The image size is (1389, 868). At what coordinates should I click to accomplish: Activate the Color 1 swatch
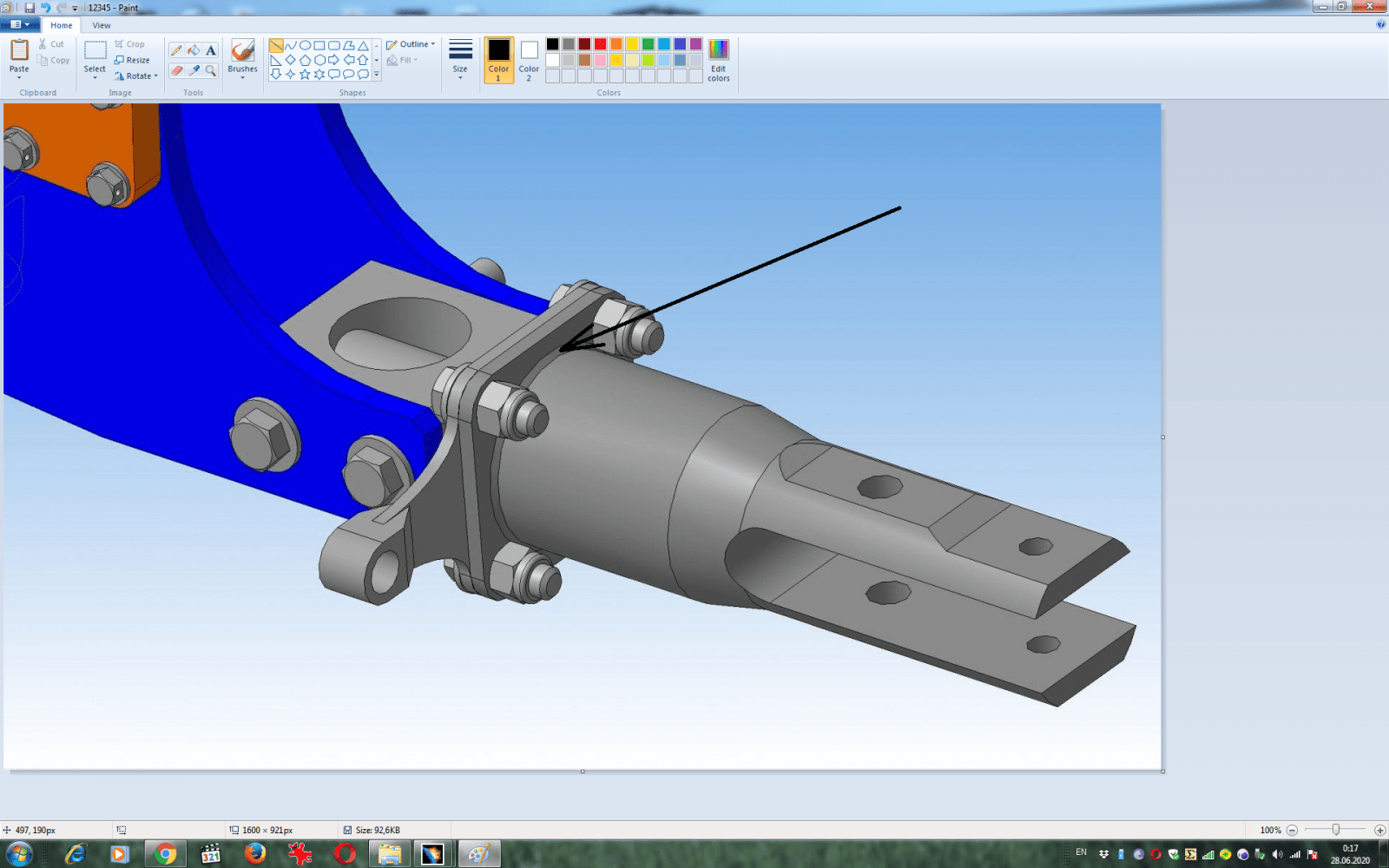[x=498, y=58]
